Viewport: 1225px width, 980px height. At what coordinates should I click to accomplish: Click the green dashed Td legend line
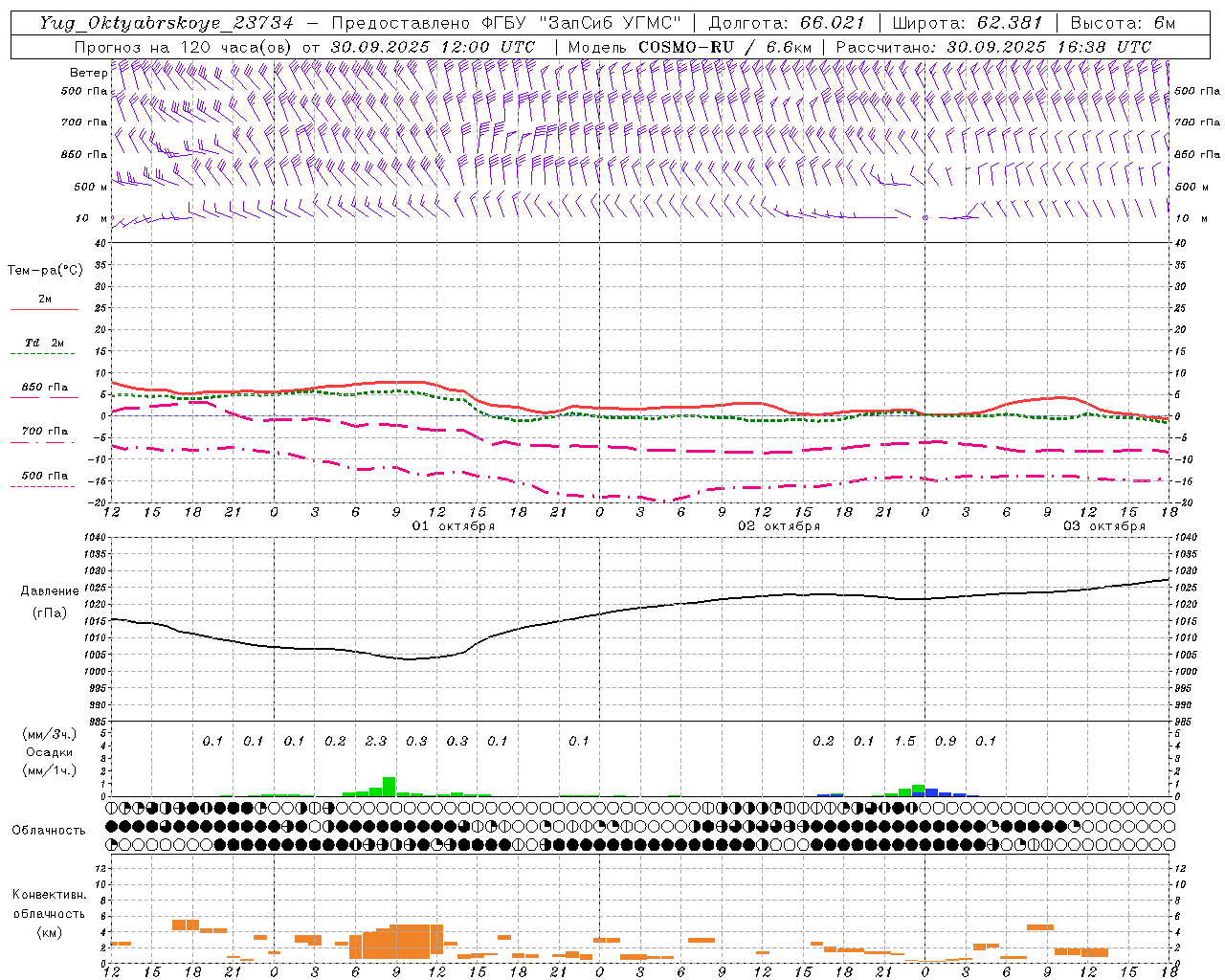pyautogui.click(x=42, y=354)
